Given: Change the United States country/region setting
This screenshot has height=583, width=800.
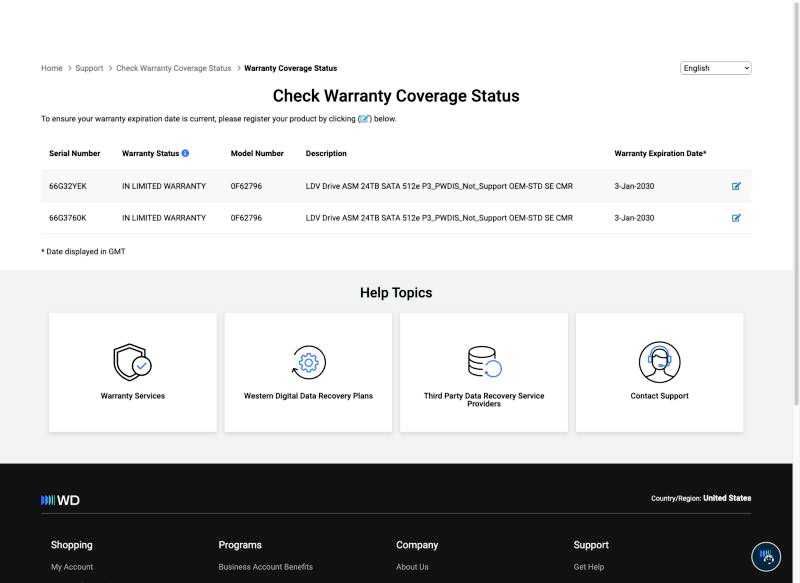Looking at the screenshot, I should tap(727, 498).
